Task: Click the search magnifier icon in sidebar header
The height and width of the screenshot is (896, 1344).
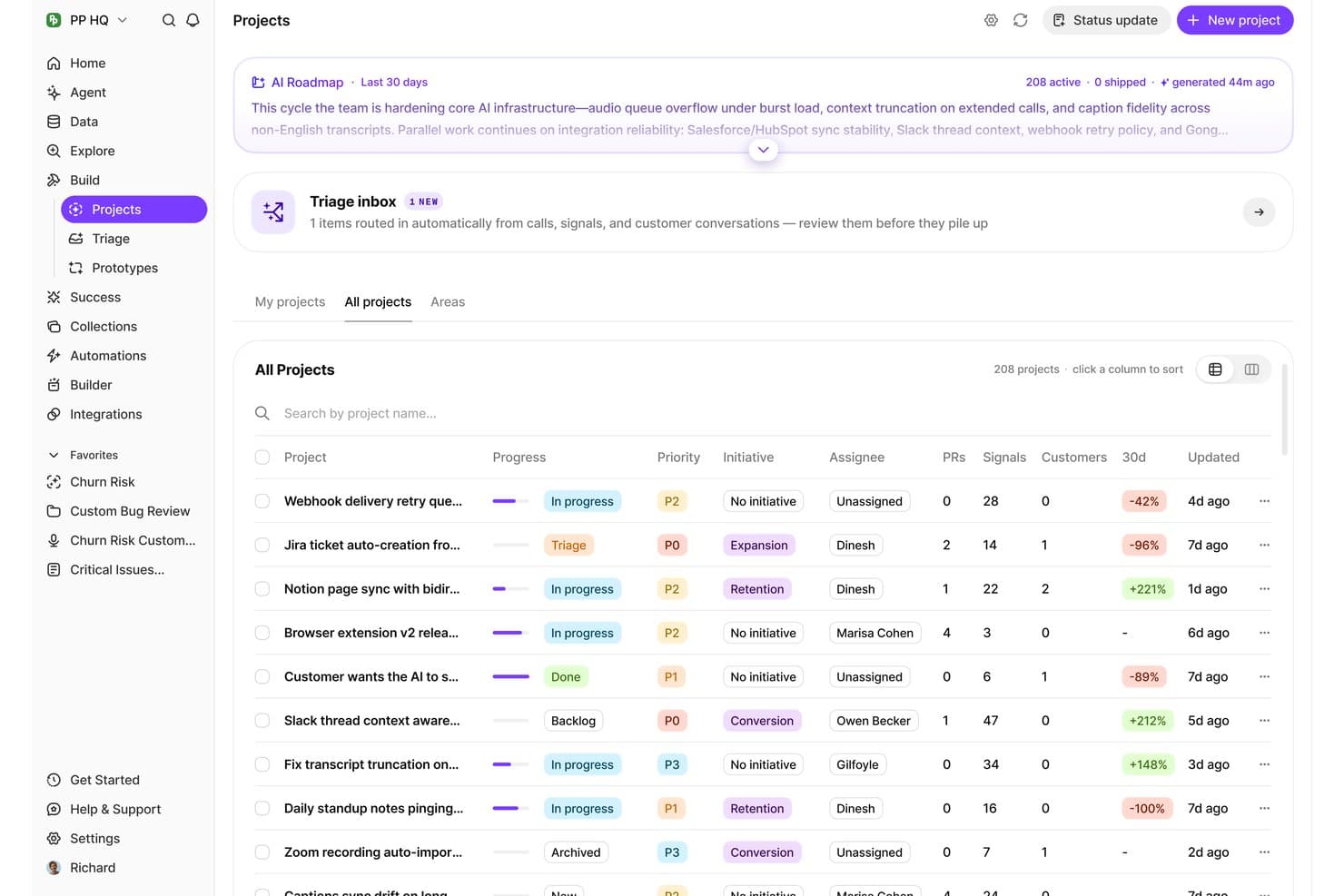Action: 169,20
